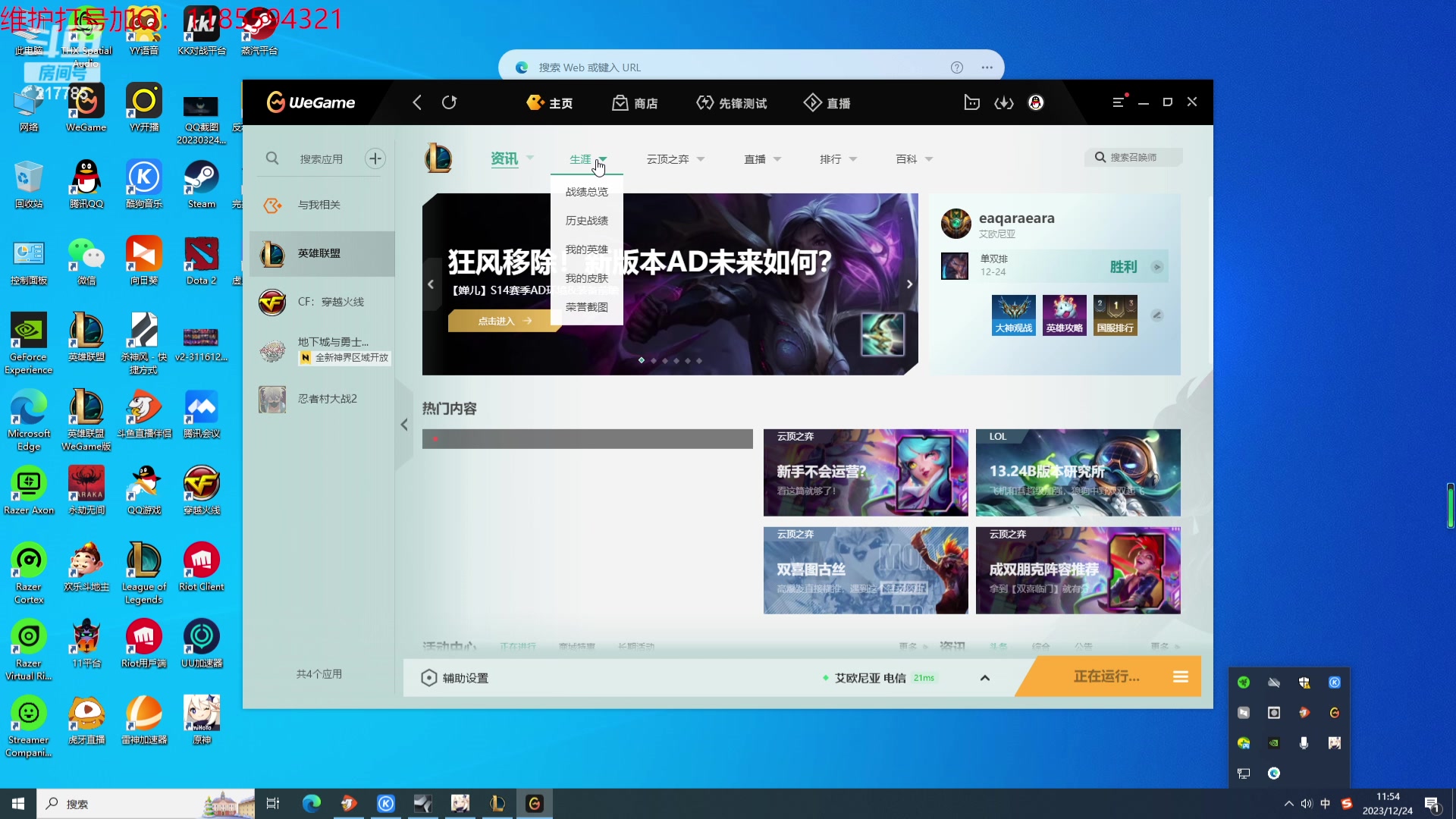
Task: Click the 点击进入 banner button
Action: pos(504,321)
